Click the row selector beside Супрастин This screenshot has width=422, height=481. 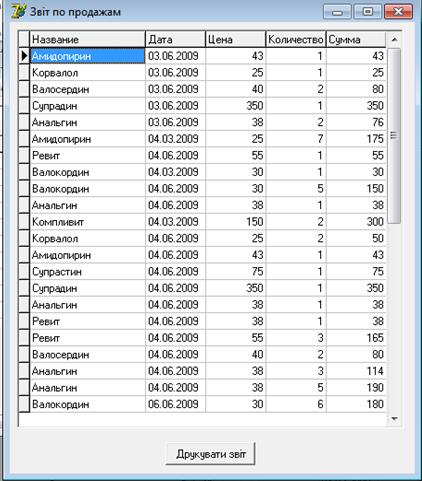click(24, 271)
